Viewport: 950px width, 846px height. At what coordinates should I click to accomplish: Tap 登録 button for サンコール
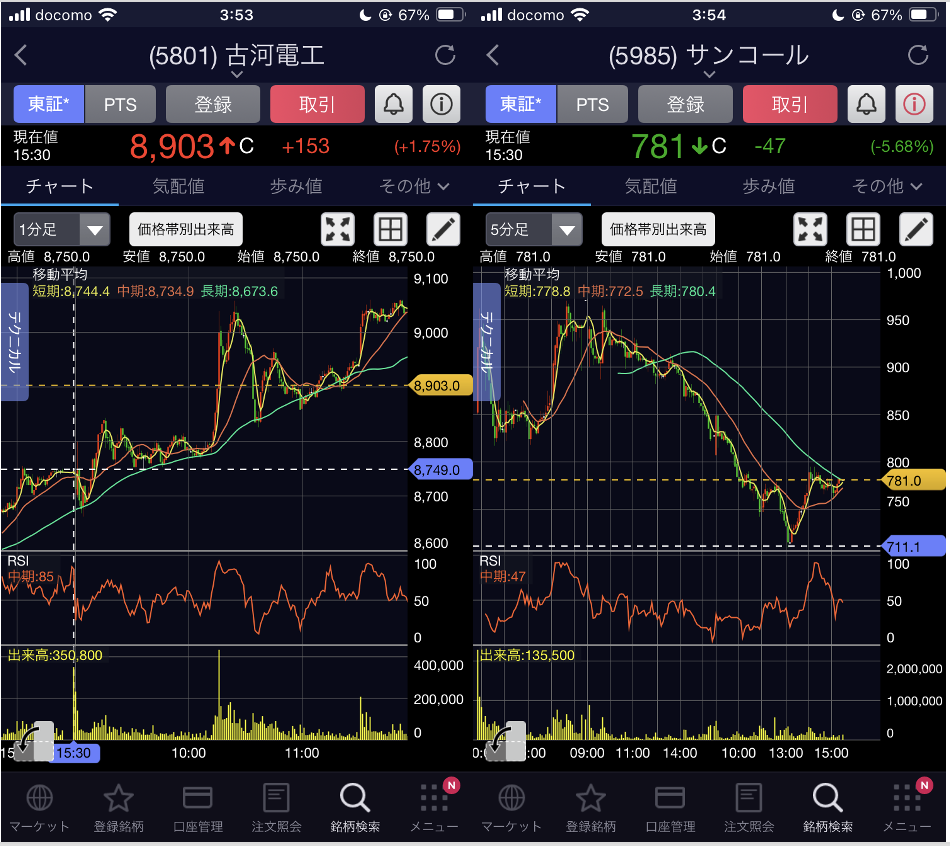tap(685, 104)
